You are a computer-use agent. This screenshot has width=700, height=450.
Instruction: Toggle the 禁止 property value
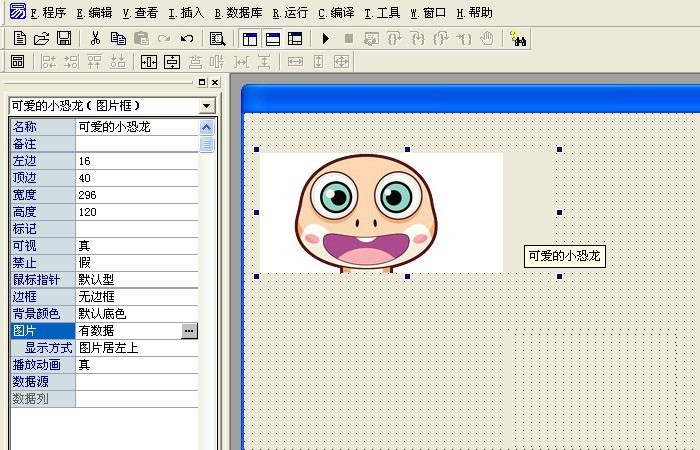137,263
